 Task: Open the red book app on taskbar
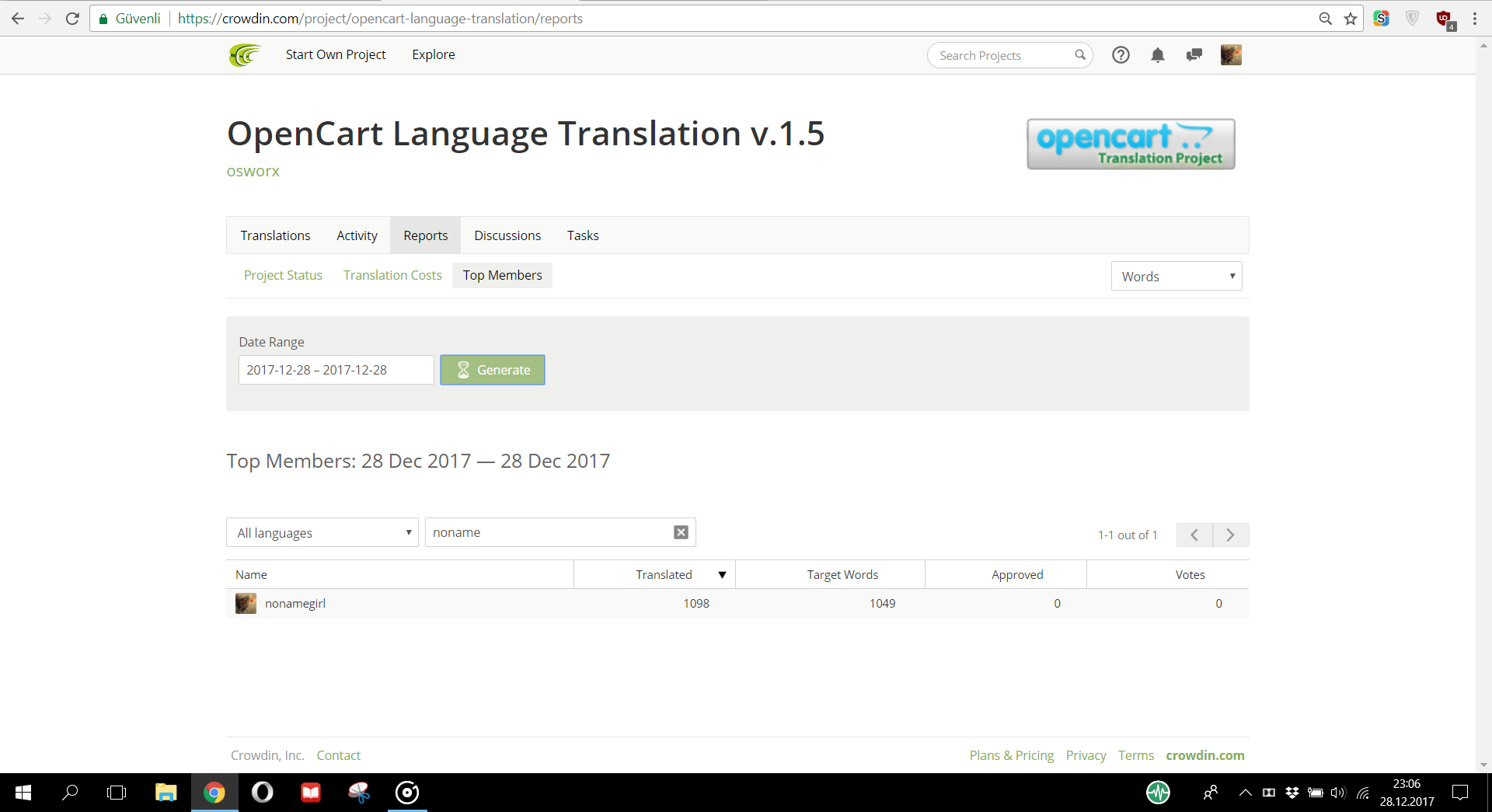(311, 793)
